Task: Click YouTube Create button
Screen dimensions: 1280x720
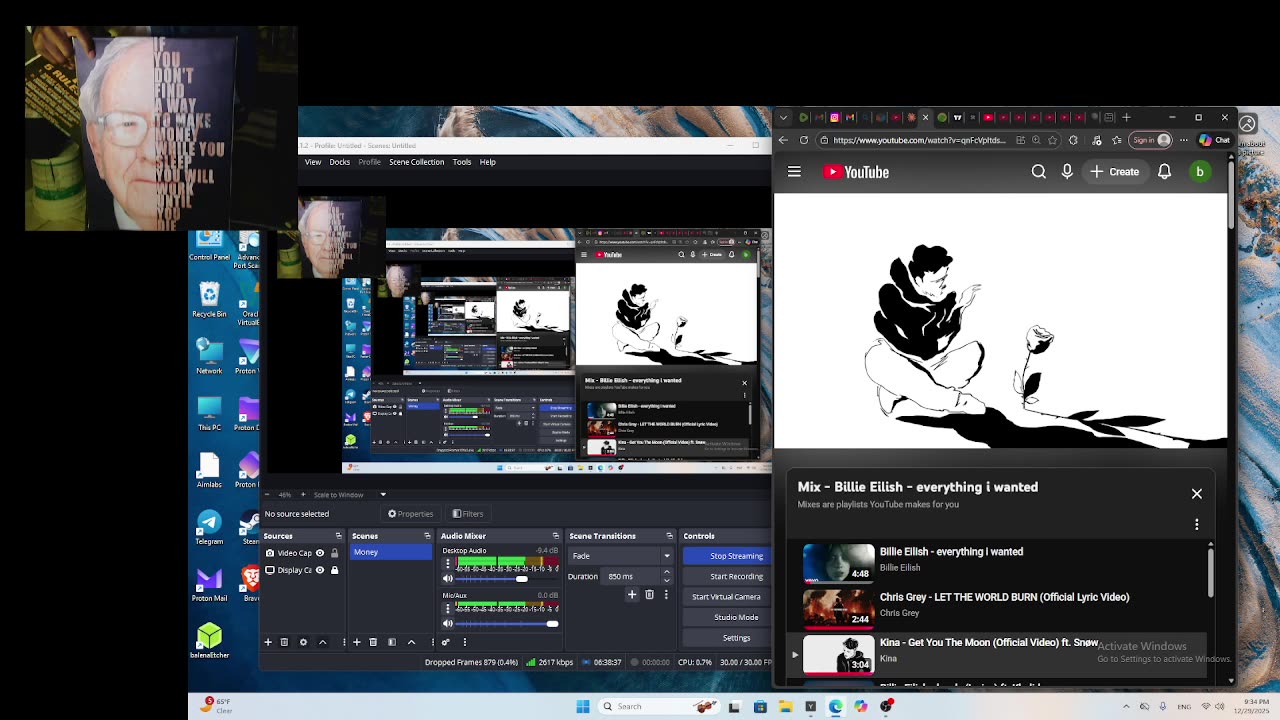Action: pyautogui.click(x=1115, y=172)
